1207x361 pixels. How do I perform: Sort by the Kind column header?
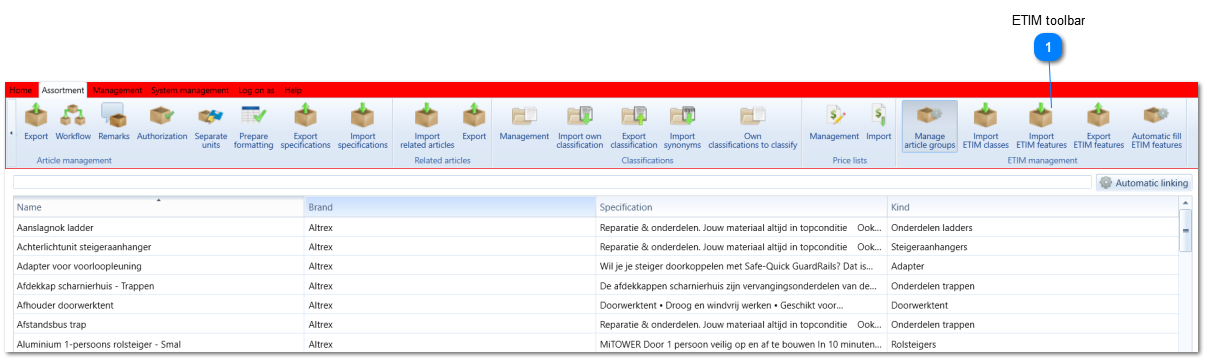pyautogui.click(x=1032, y=207)
